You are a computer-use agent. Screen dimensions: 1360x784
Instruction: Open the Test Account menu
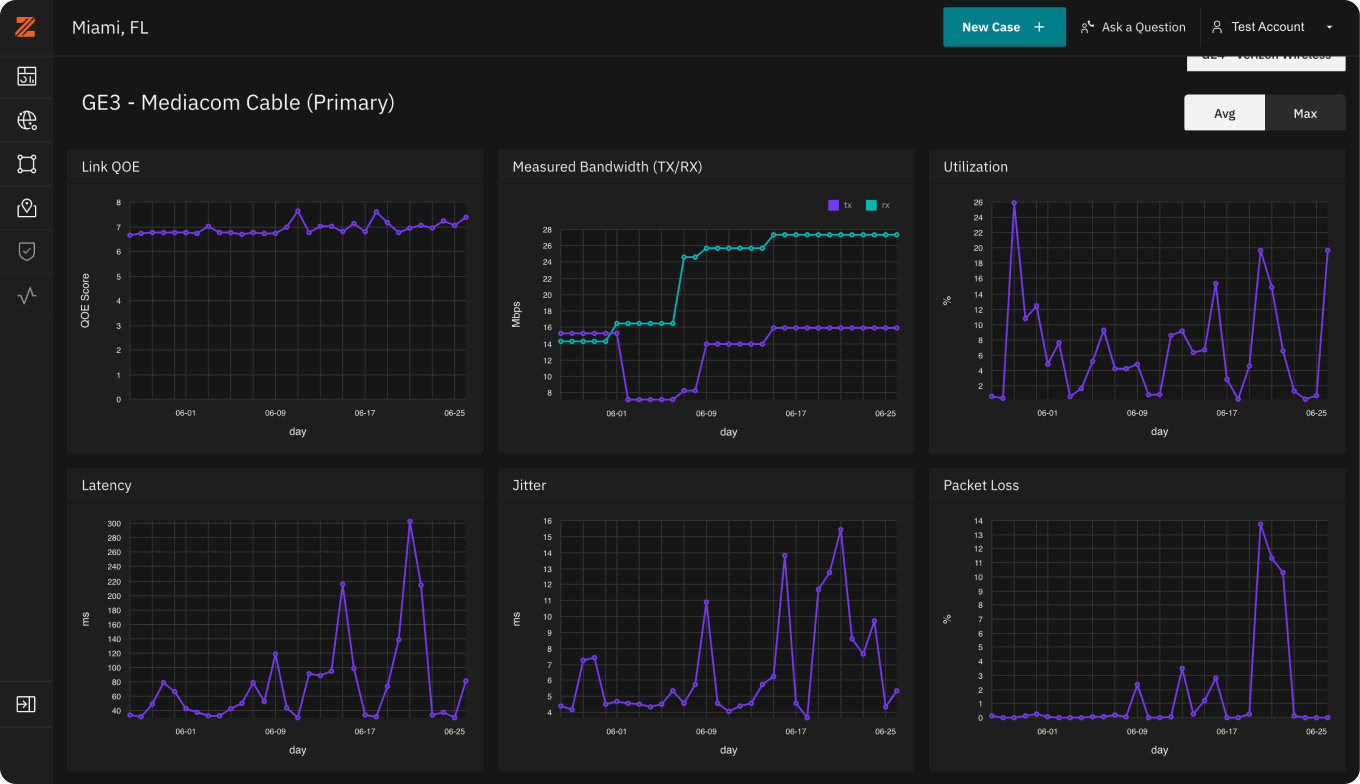tap(1267, 27)
